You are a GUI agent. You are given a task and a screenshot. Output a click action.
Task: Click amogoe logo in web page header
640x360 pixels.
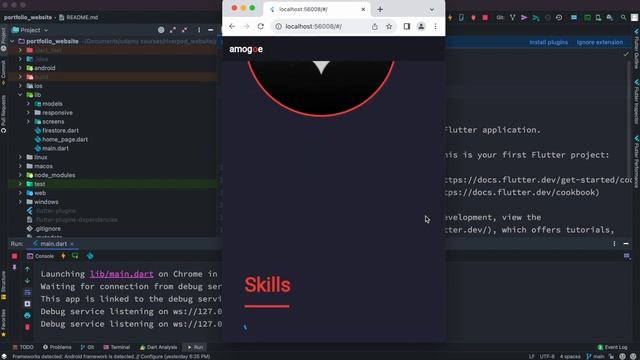[x=246, y=49]
